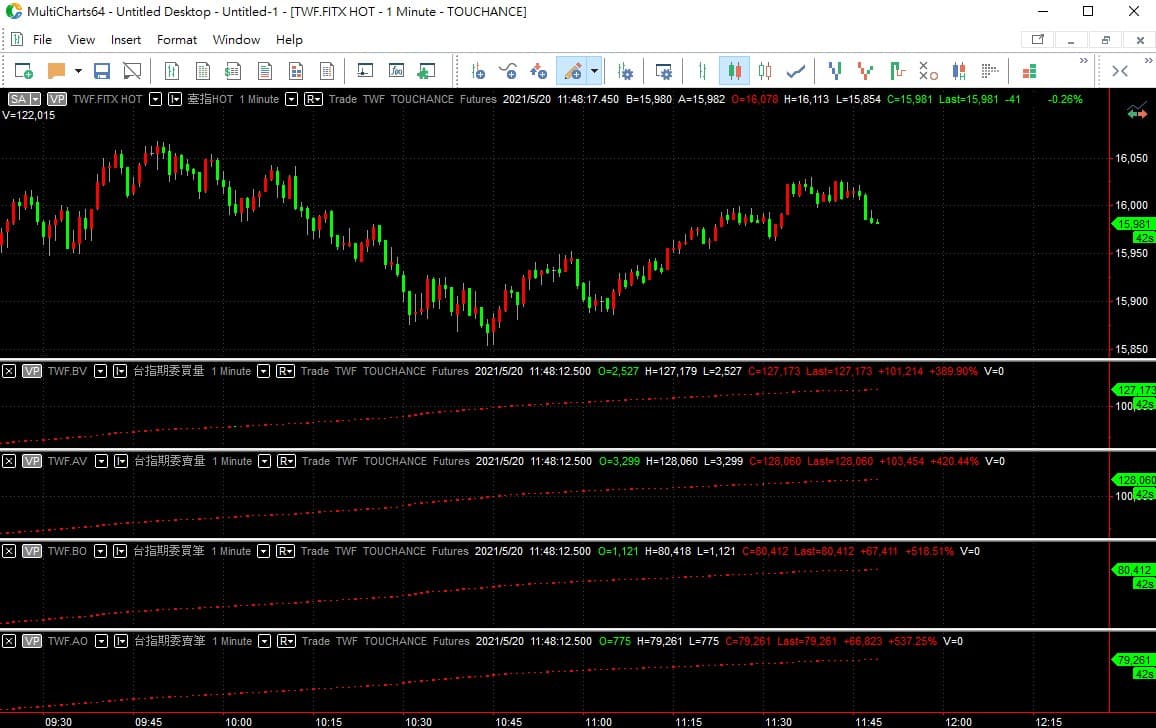The width and height of the screenshot is (1156, 728).
Task: Open symbol dropdown next to TWF.FITX HOT
Action: pyautogui.click(x=156, y=99)
